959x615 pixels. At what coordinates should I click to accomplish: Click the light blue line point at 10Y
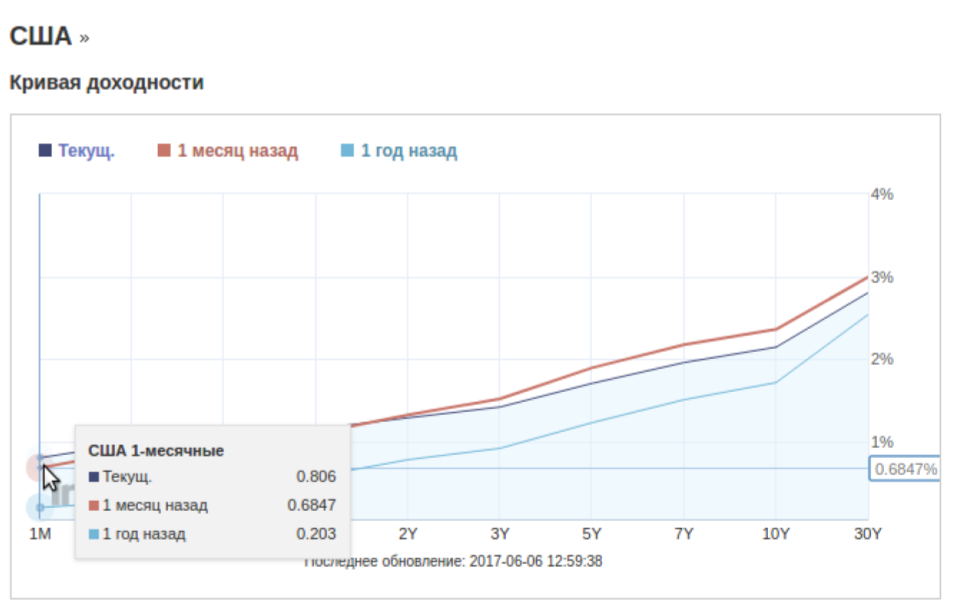[x=776, y=382]
